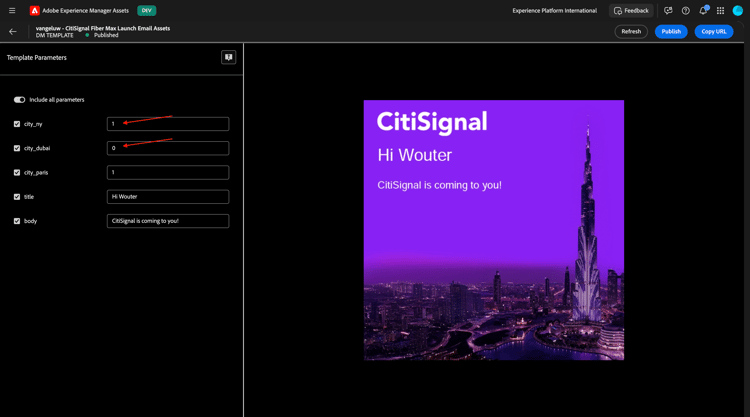Click the title field with Hi Wouter

click(x=168, y=197)
